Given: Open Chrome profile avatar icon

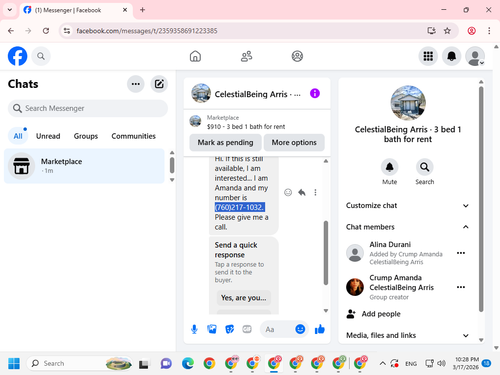Looking at the screenshot, I should (x=471, y=31).
